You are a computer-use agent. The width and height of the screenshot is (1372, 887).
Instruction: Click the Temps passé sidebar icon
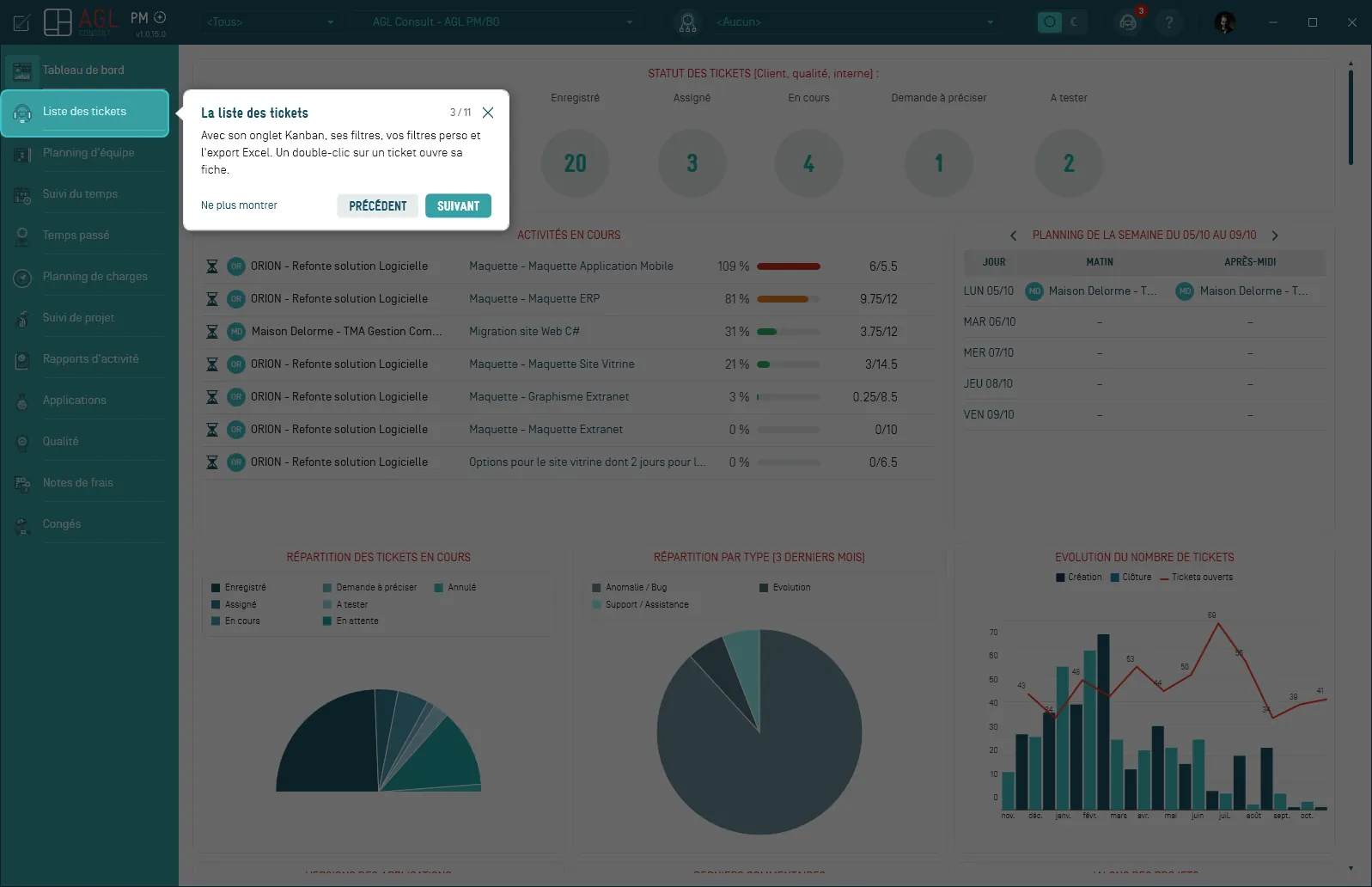[22, 236]
